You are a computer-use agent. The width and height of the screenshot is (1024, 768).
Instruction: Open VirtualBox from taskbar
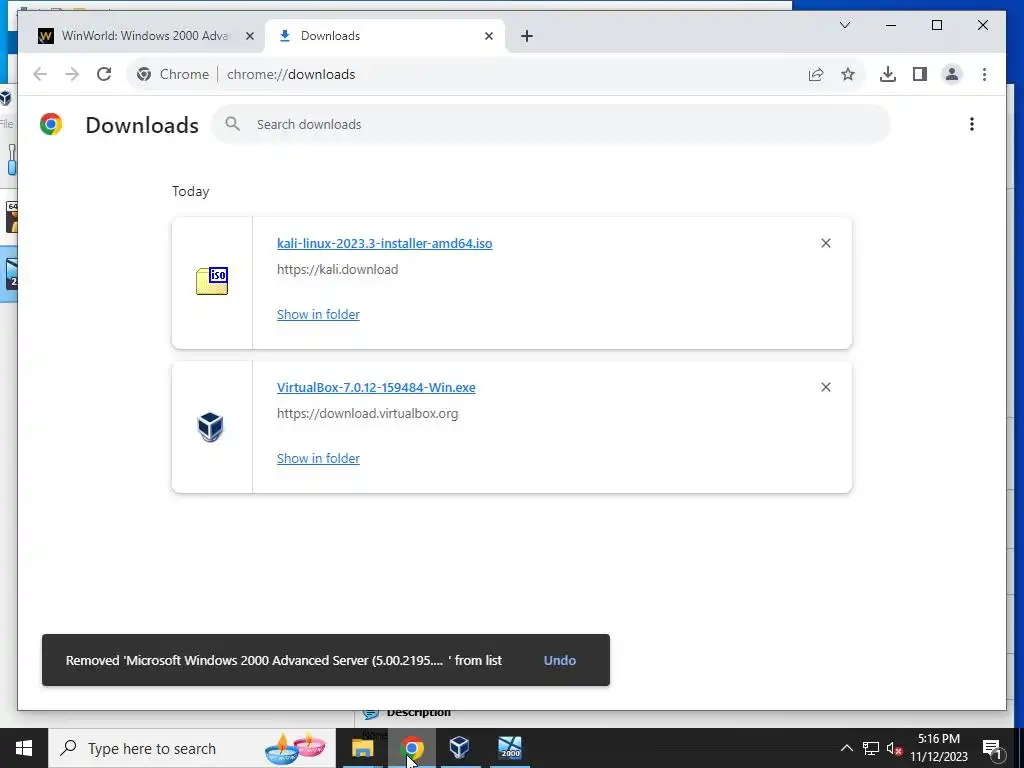[460, 748]
